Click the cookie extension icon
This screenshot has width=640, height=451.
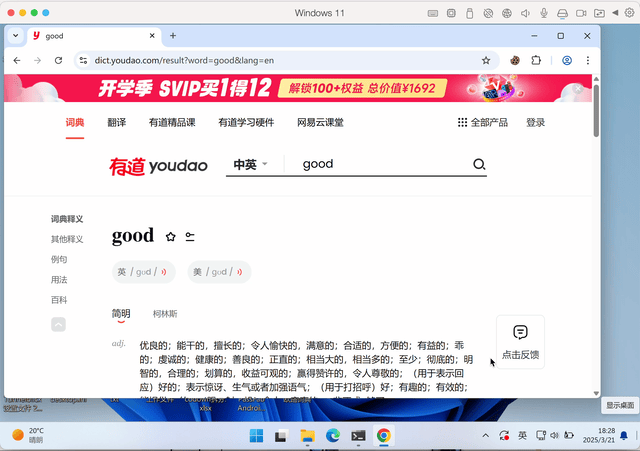coord(515,60)
